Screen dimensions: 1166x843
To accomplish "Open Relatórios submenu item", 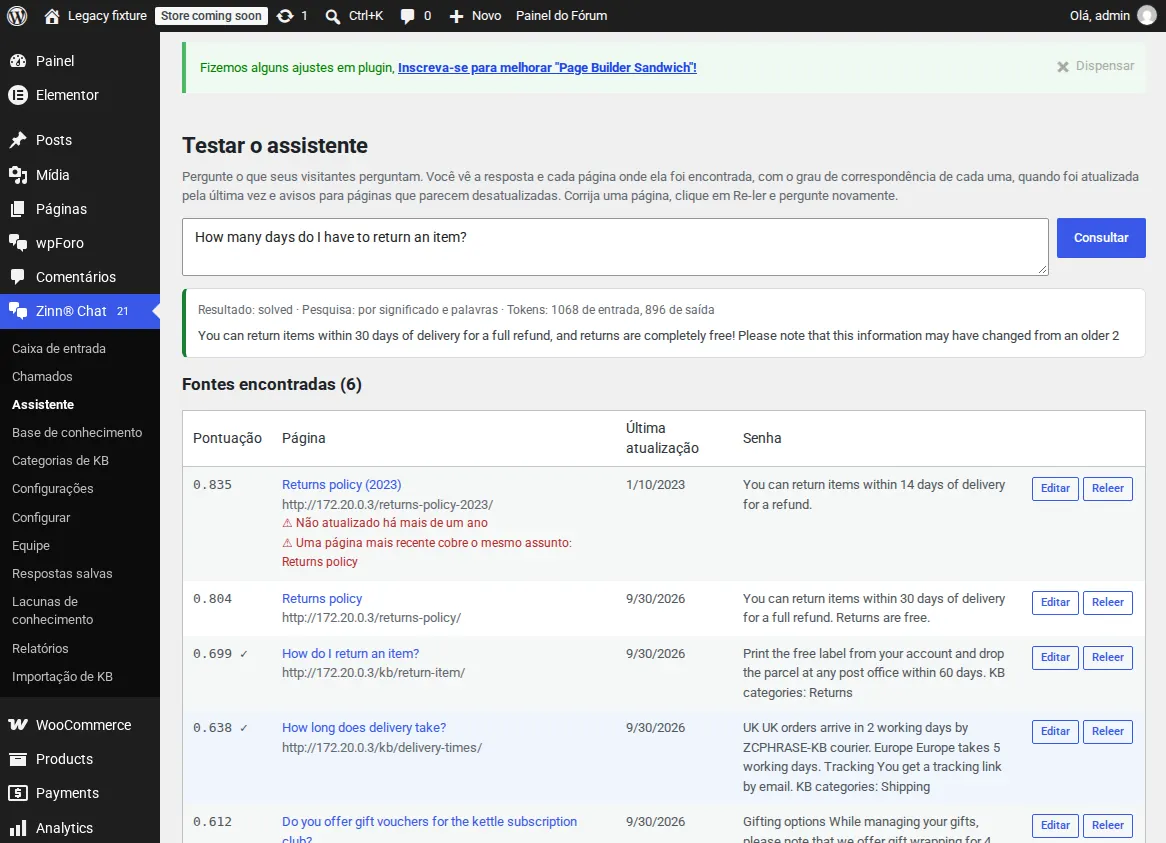I will [40, 649].
